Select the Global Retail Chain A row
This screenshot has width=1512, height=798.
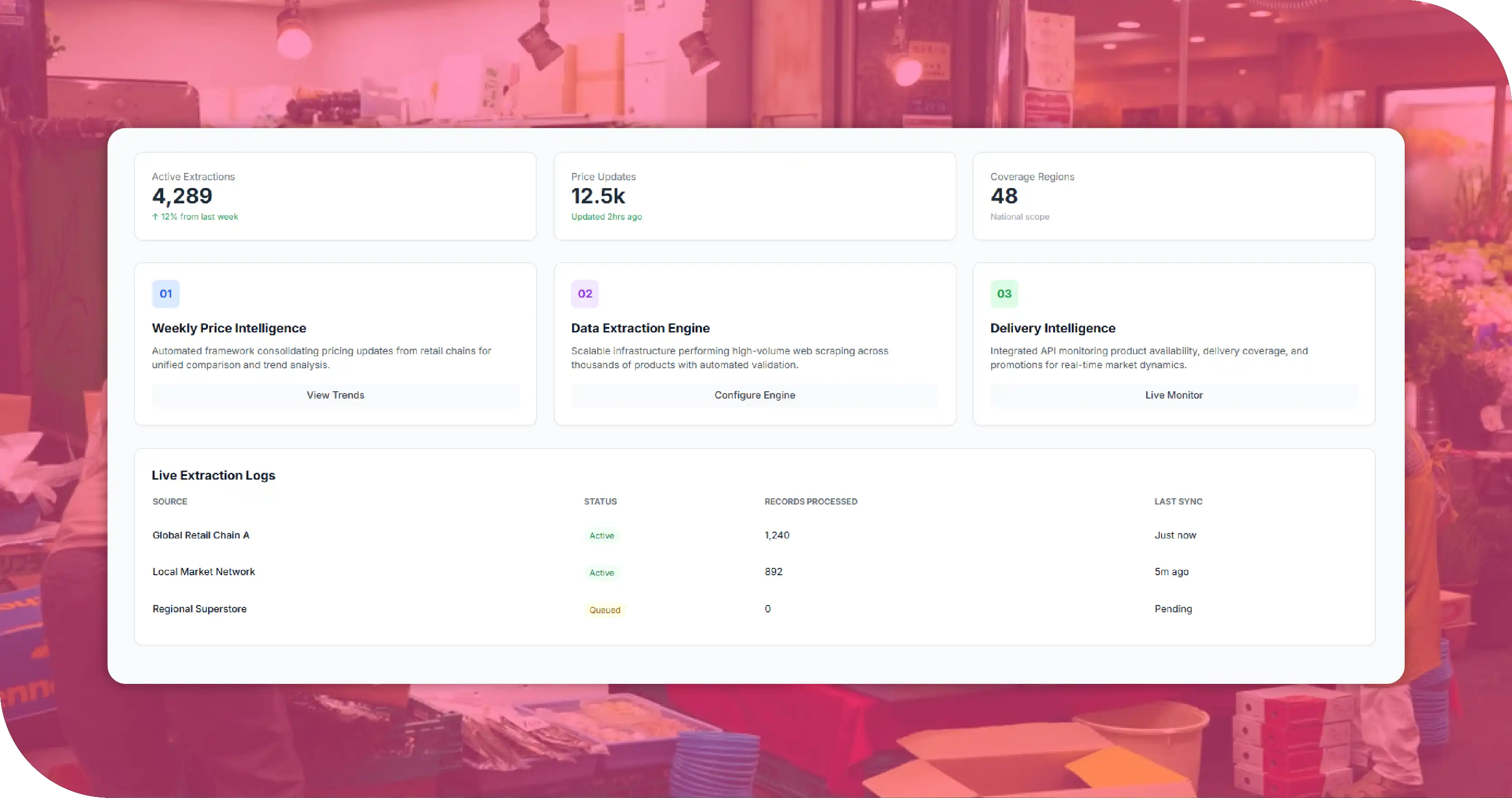(754, 535)
